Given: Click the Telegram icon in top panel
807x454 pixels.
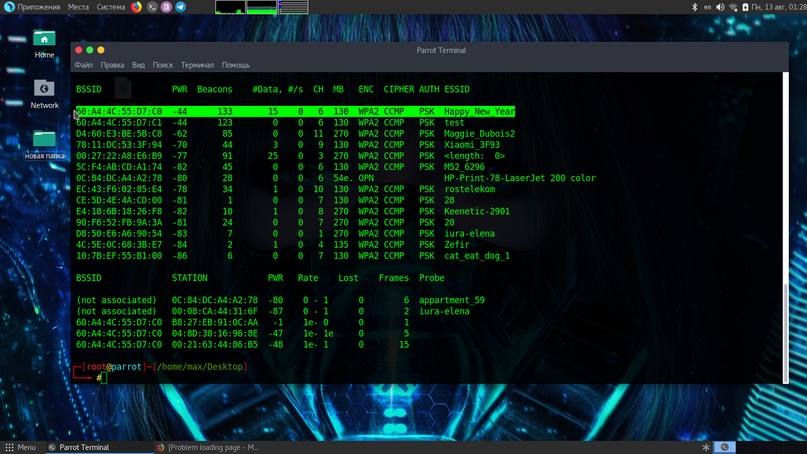Looking at the screenshot, I should (181, 7).
